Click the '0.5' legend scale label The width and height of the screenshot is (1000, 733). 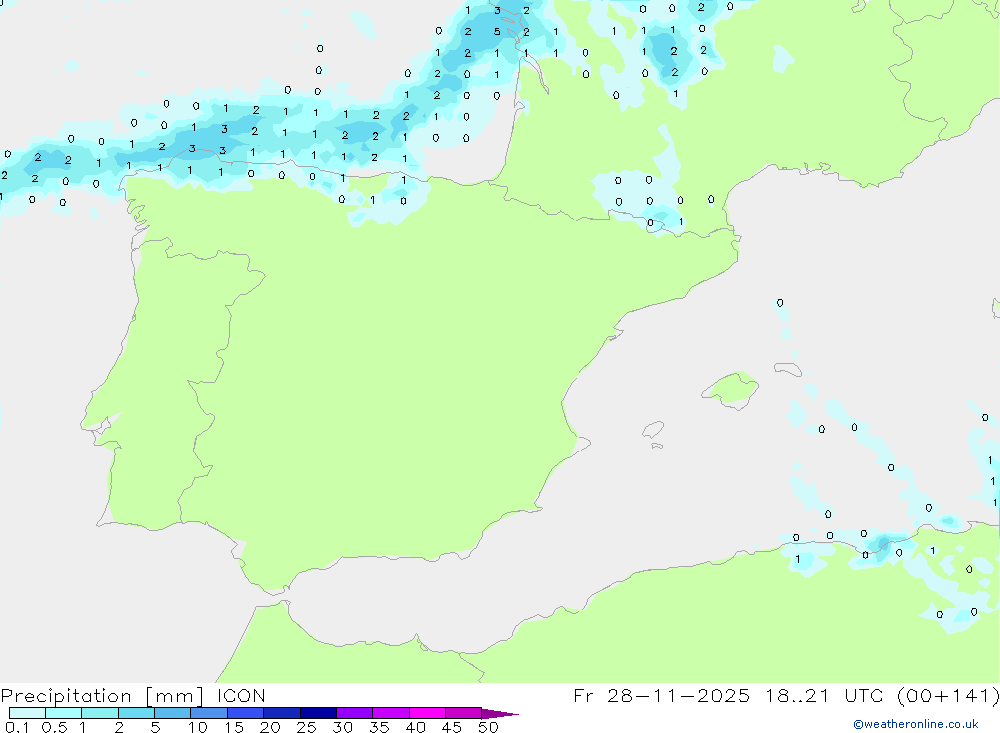pyautogui.click(x=54, y=727)
